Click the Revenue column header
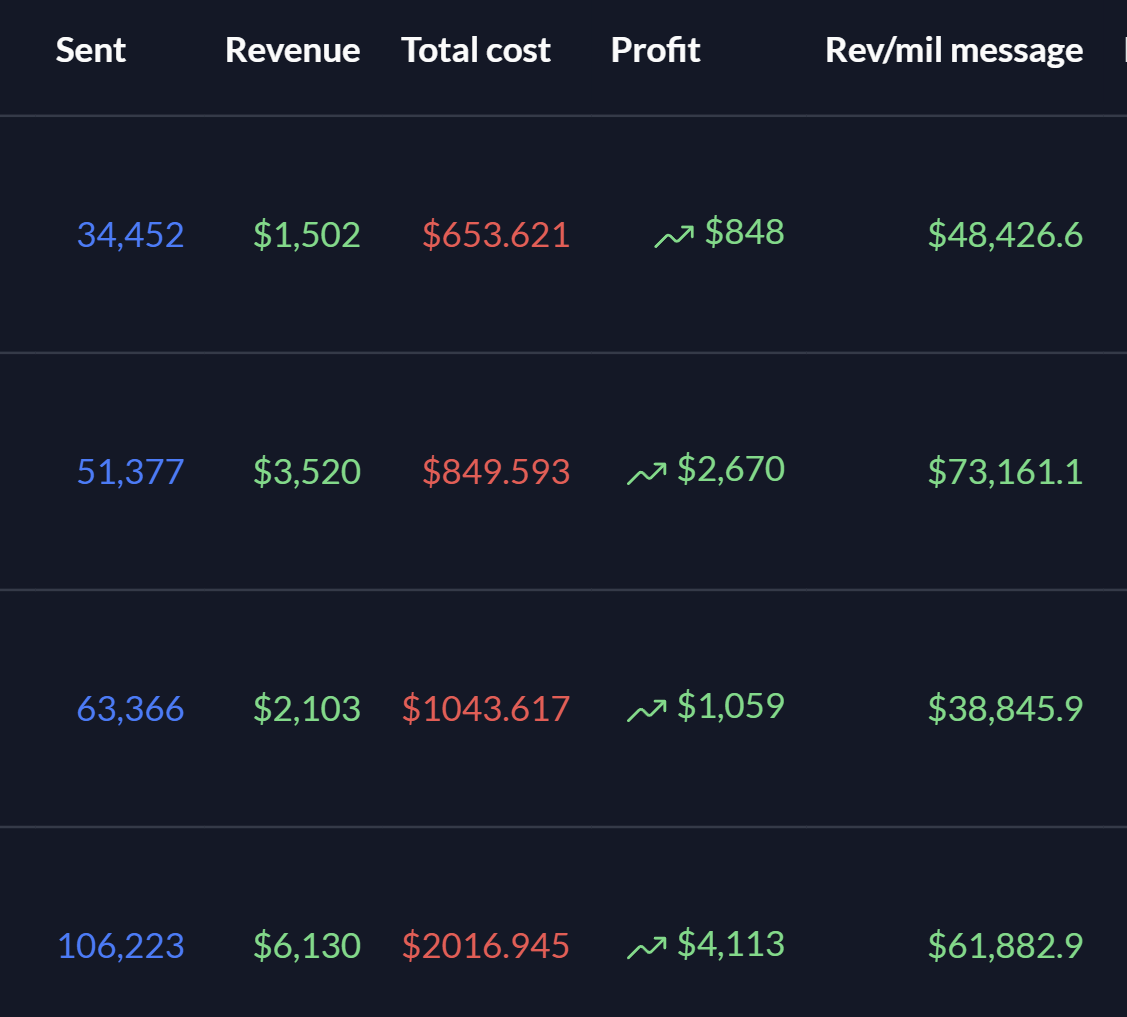Screen dimensions: 1127x1017 click(x=293, y=50)
